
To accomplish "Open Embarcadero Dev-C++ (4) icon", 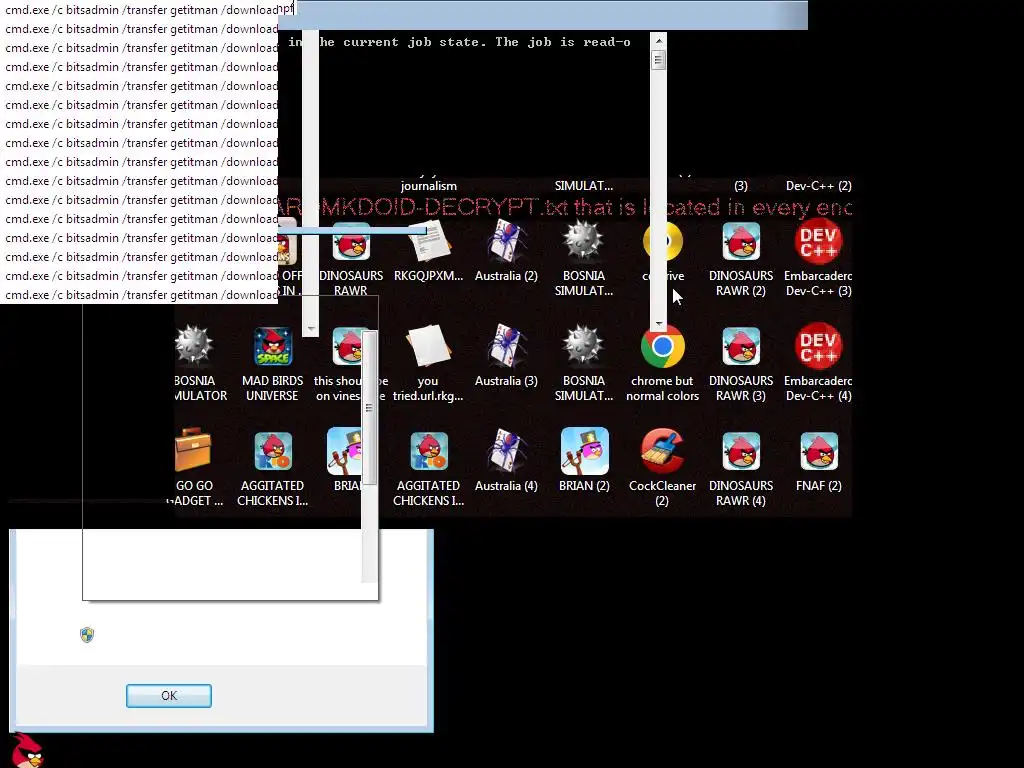I will 818,346.
